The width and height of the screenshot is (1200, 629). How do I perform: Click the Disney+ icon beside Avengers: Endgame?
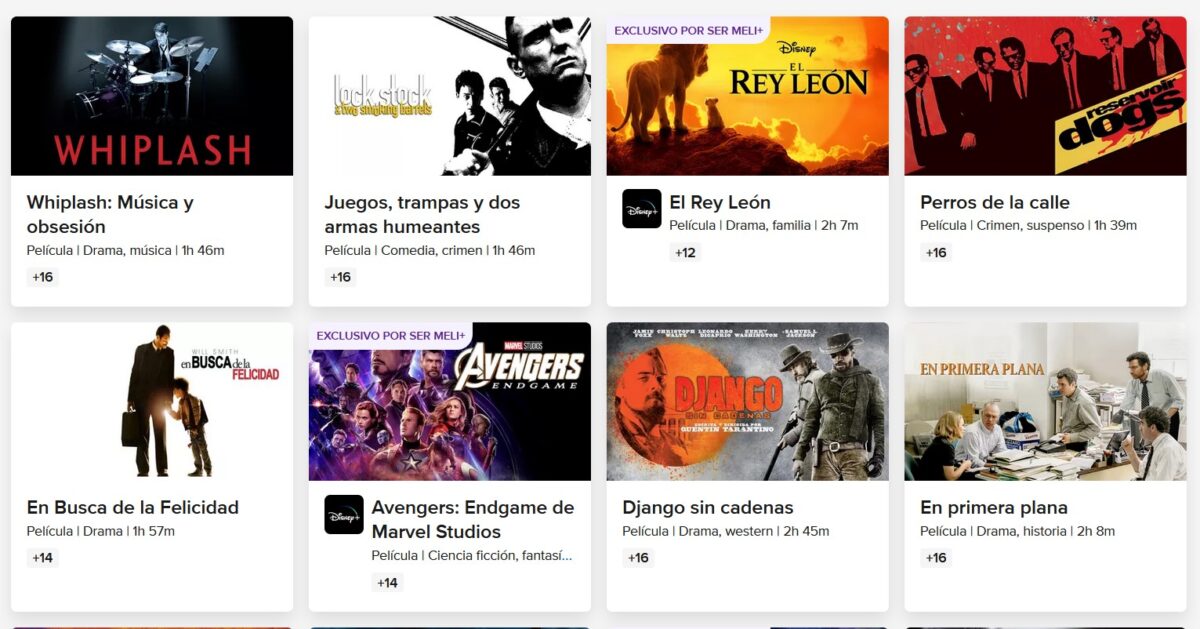(x=343, y=514)
